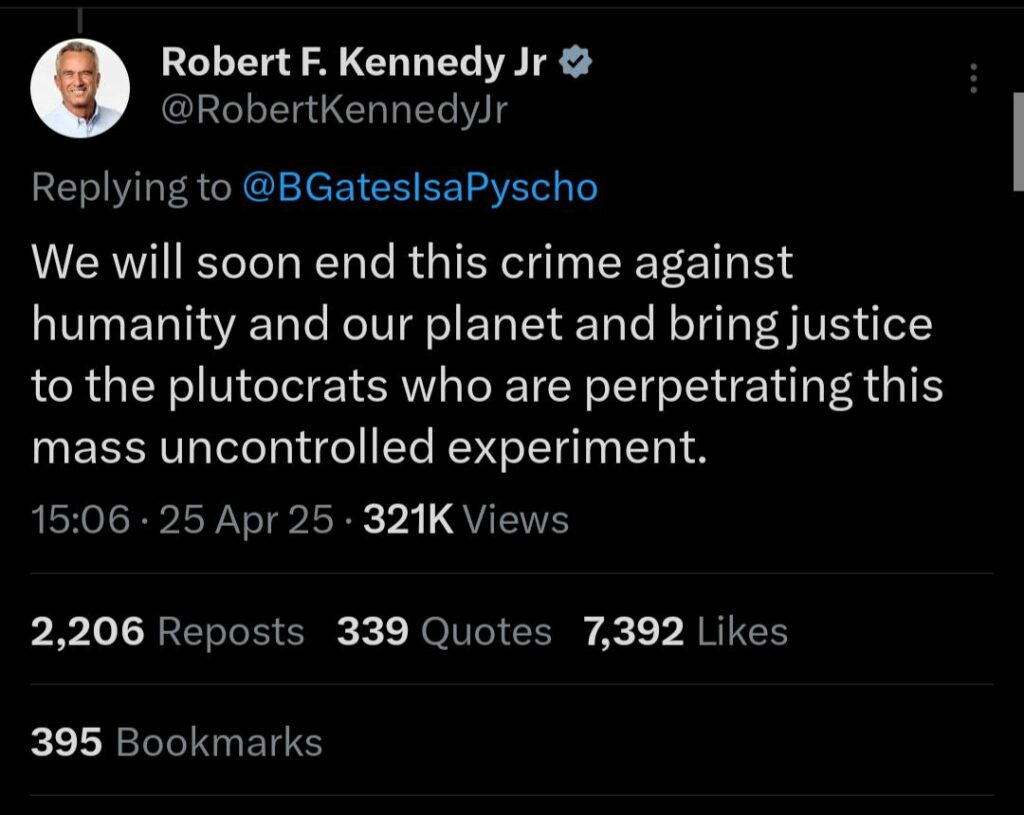Click the 395 Bookmarks count
1024x815 pixels.
(176, 742)
